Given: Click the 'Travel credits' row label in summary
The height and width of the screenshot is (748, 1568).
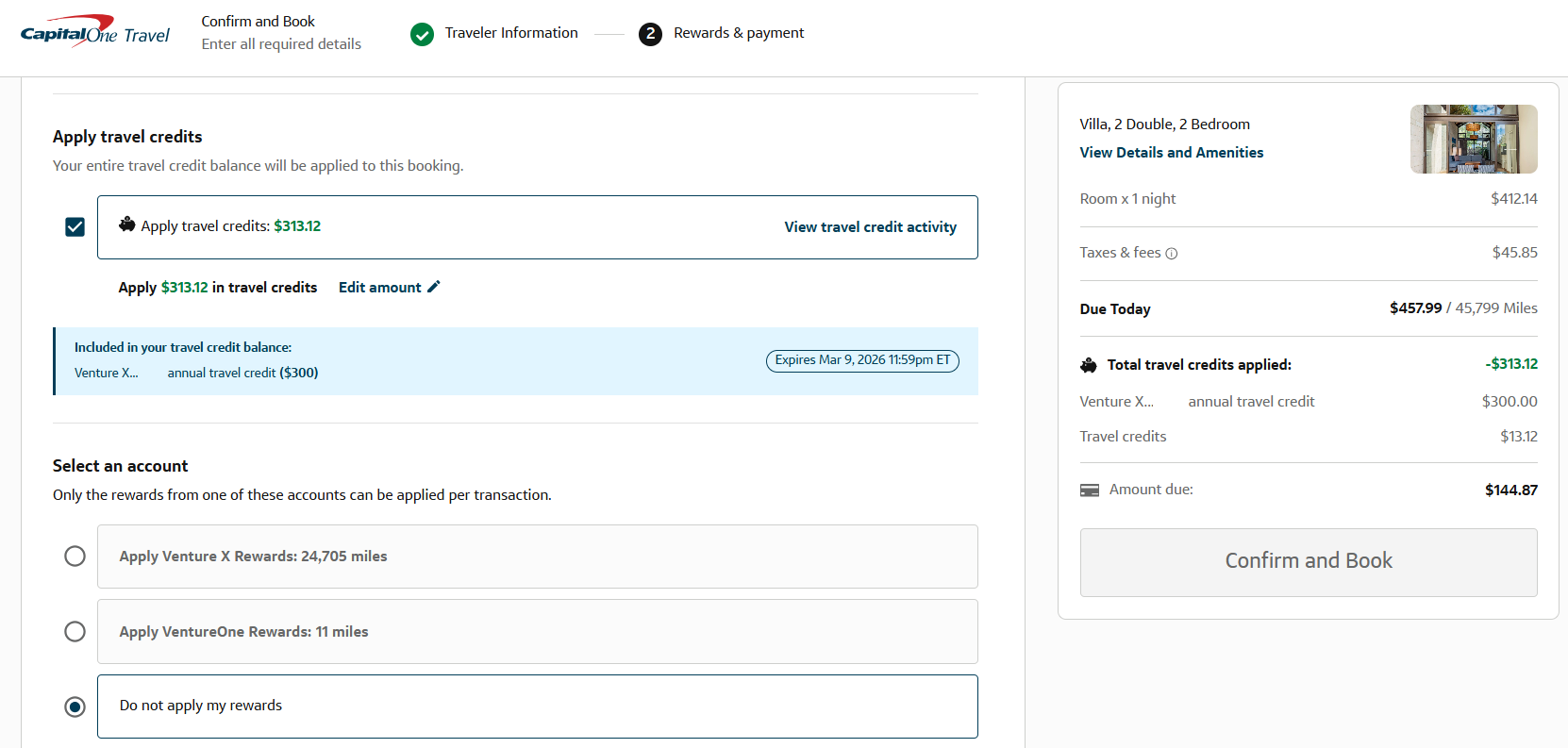Looking at the screenshot, I should 1124,437.
